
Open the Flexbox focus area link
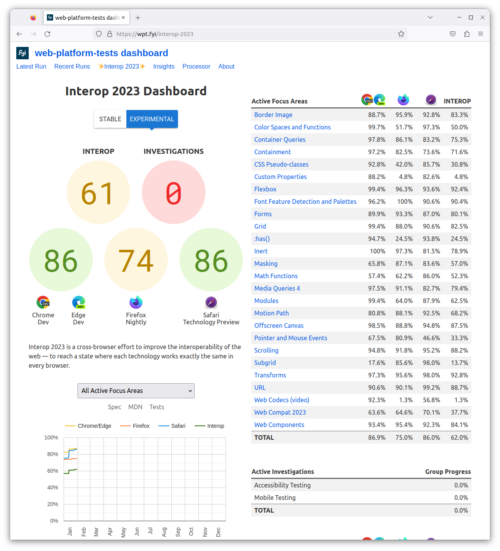(265, 189)
